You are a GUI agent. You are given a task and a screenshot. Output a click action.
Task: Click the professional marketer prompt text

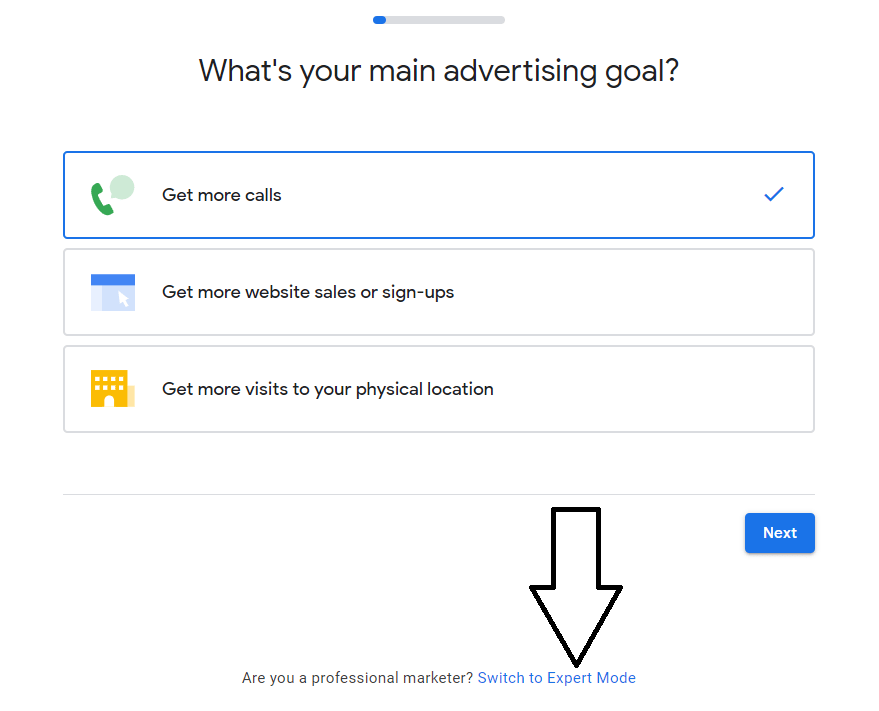(357, 677)
